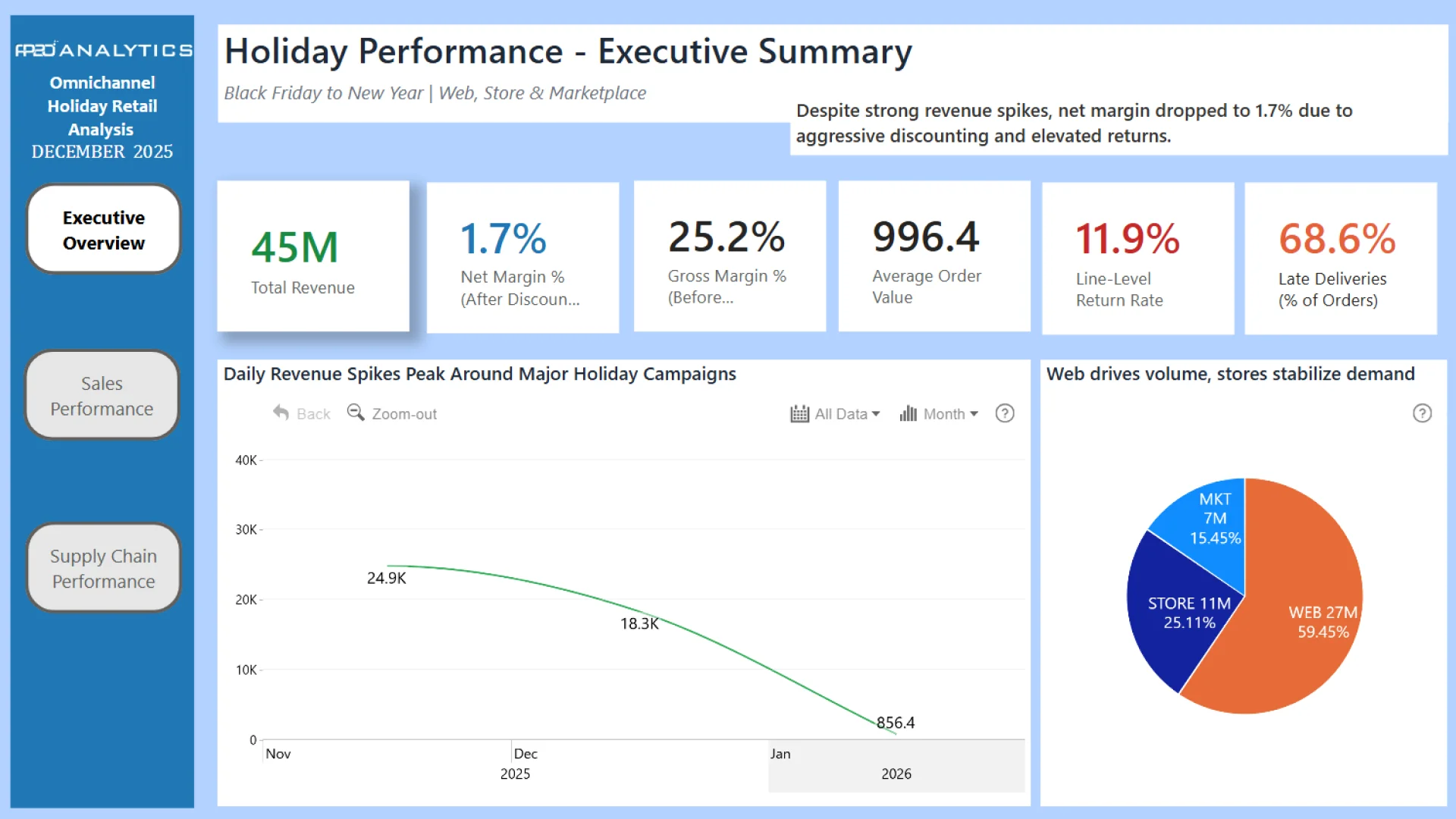This screenshot has height=819, width=1456.
Task: Click the 856.4 data point on line chart
Action: 895,733
